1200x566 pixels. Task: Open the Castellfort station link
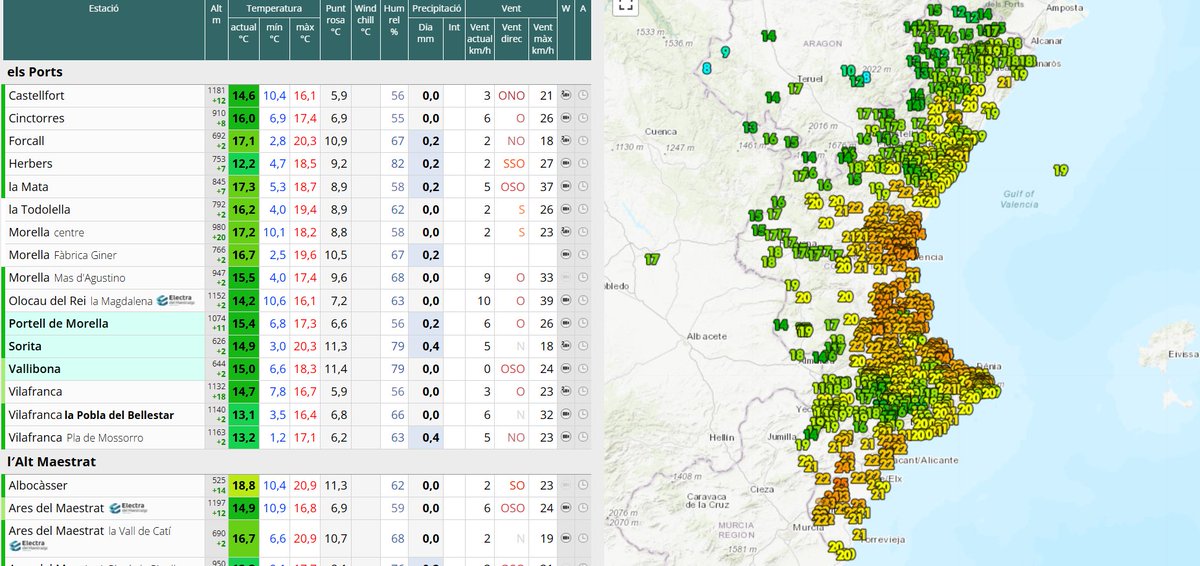pos(36,96)
